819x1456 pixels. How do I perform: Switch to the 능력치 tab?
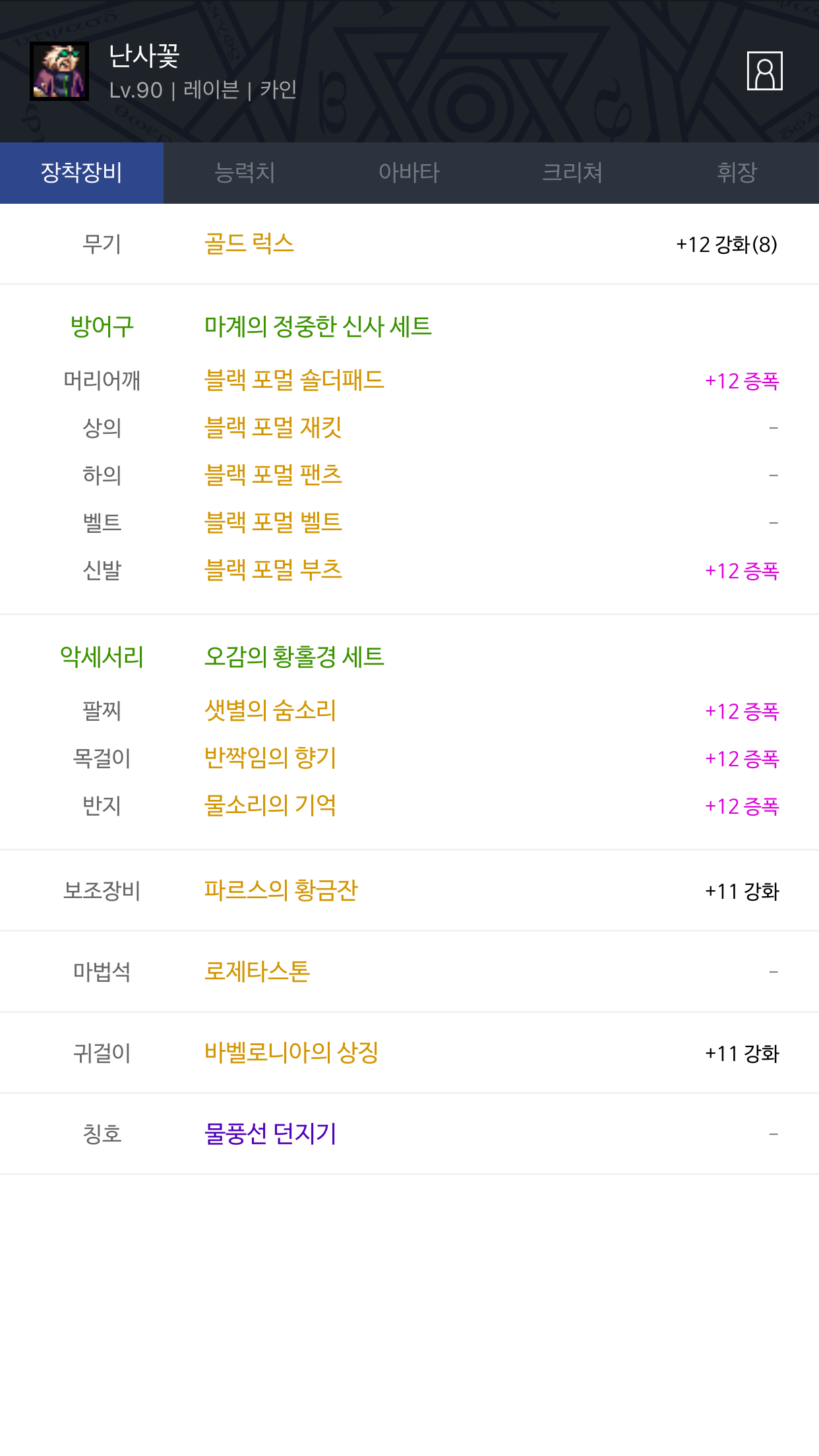[x=245, y=173]
